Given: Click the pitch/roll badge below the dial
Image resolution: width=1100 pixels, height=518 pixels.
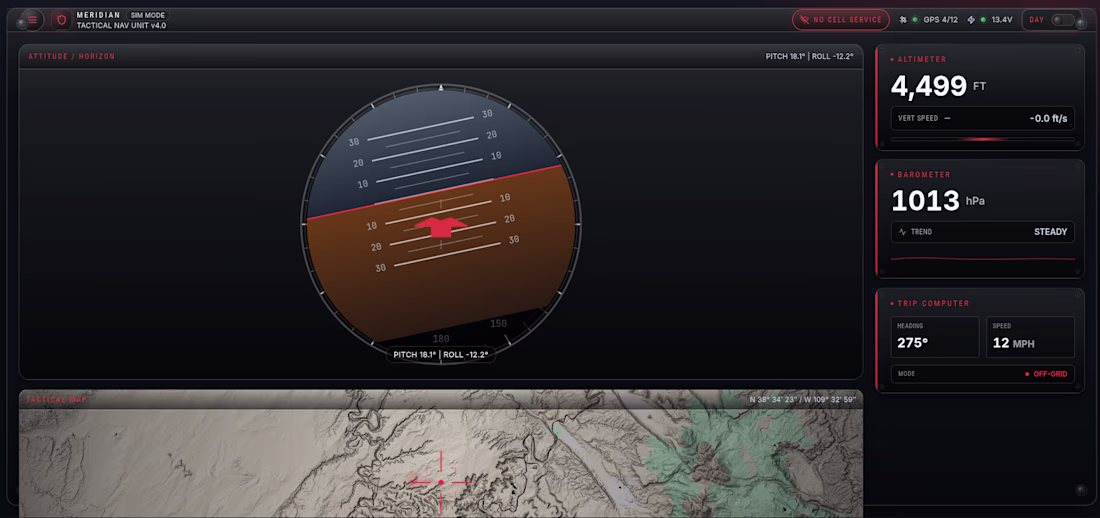Looking at the screenshot, I should tap(441, 354).
